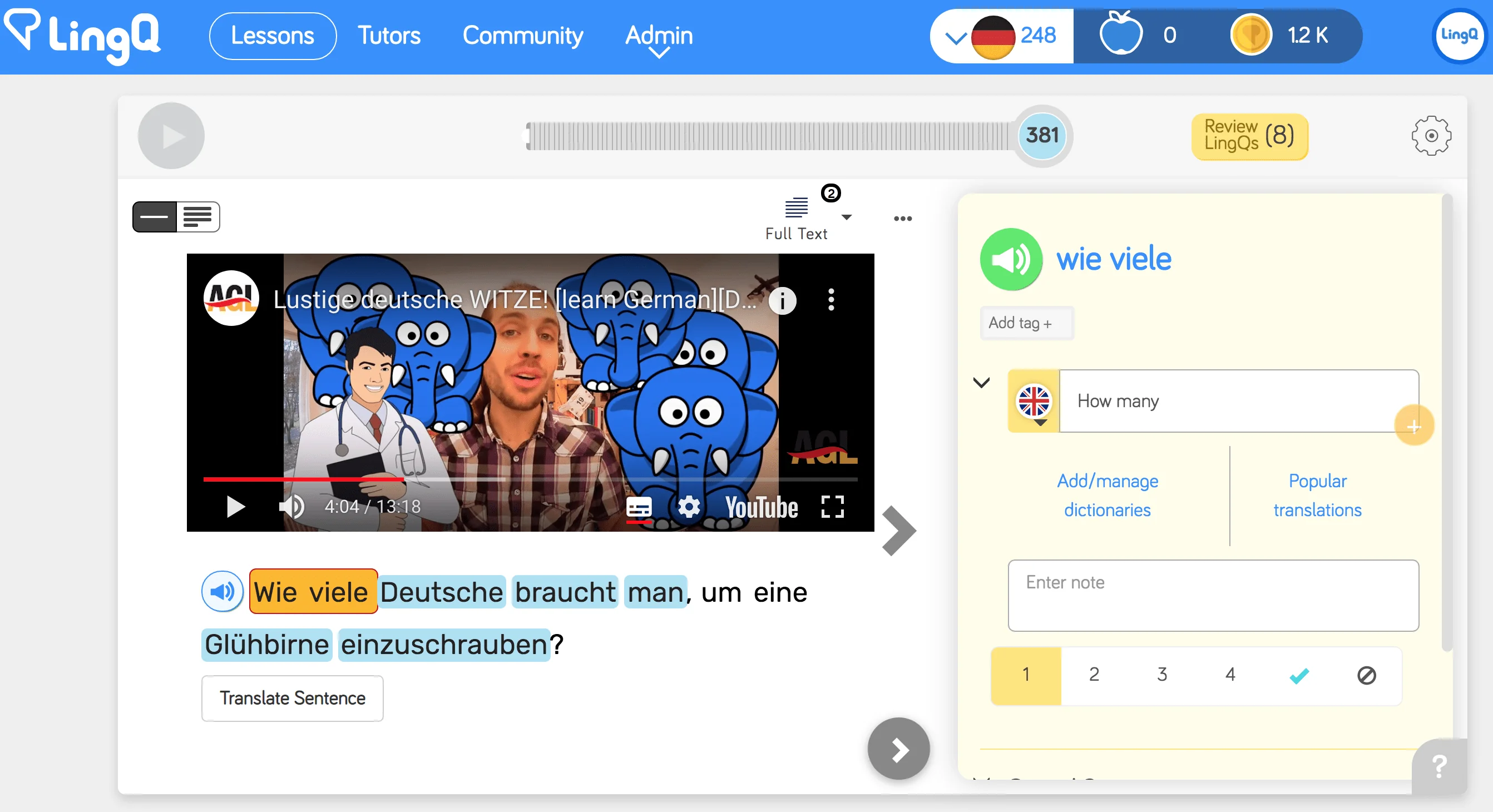Collapse the 'How many' translation chevron
Viewport: 1493px width, 812px height.
pyautogui.click(x=982, y=383)
